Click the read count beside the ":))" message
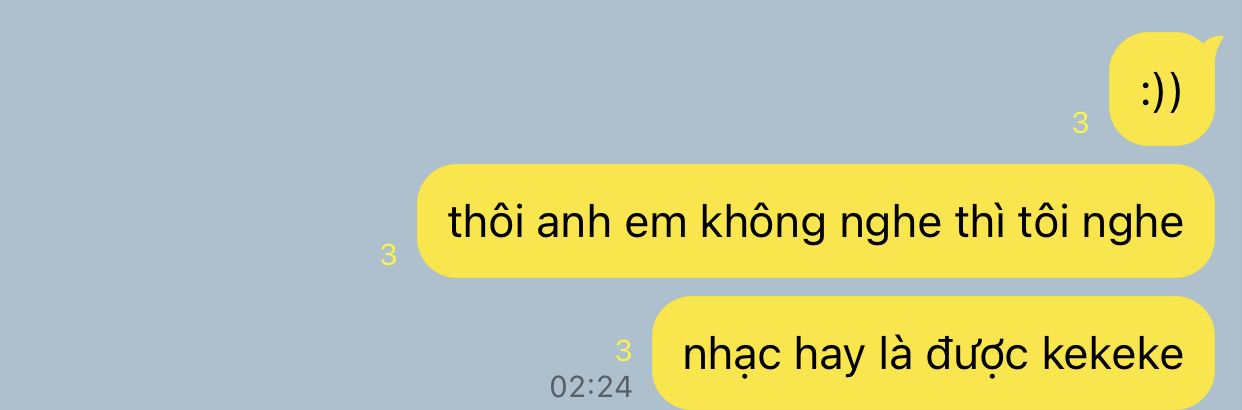The height and width of the screenshot is (410, 1242). [1080, 124]
